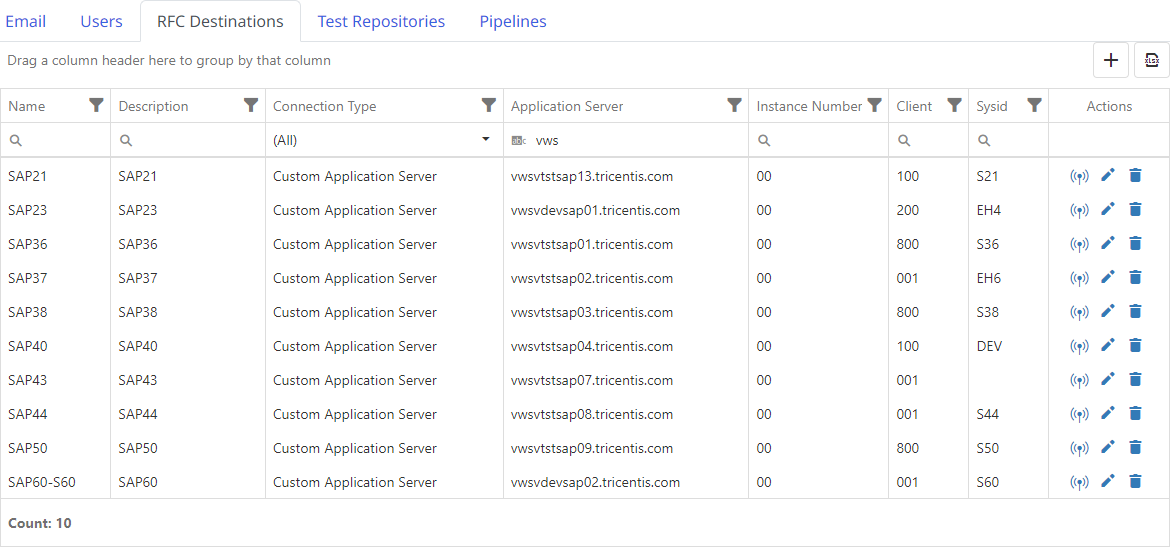Test connection for the SAP21 row
This screenshot has width=1170, height=547.
[x=1079, y=177]
